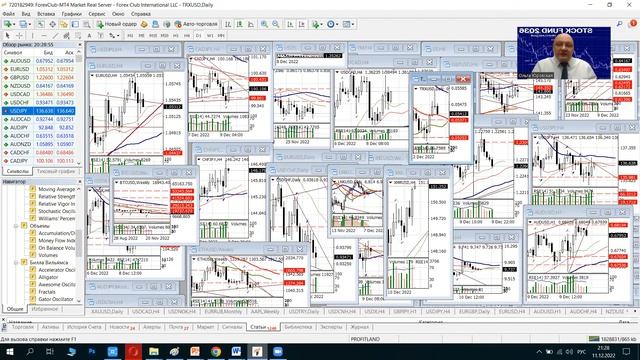
Task: Open the Графики menu
Action: pos(72,14)
